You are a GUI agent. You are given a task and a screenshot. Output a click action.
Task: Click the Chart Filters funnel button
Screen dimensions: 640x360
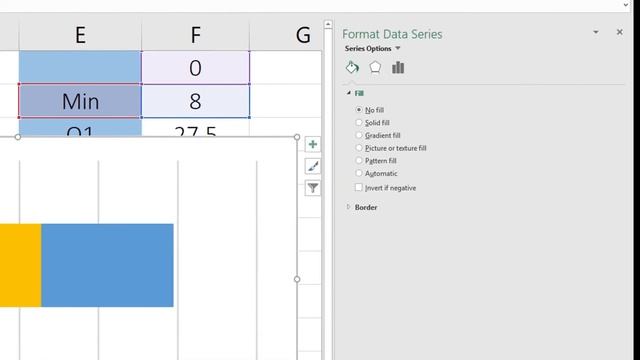pyautogui.click(x=313, y=188)
